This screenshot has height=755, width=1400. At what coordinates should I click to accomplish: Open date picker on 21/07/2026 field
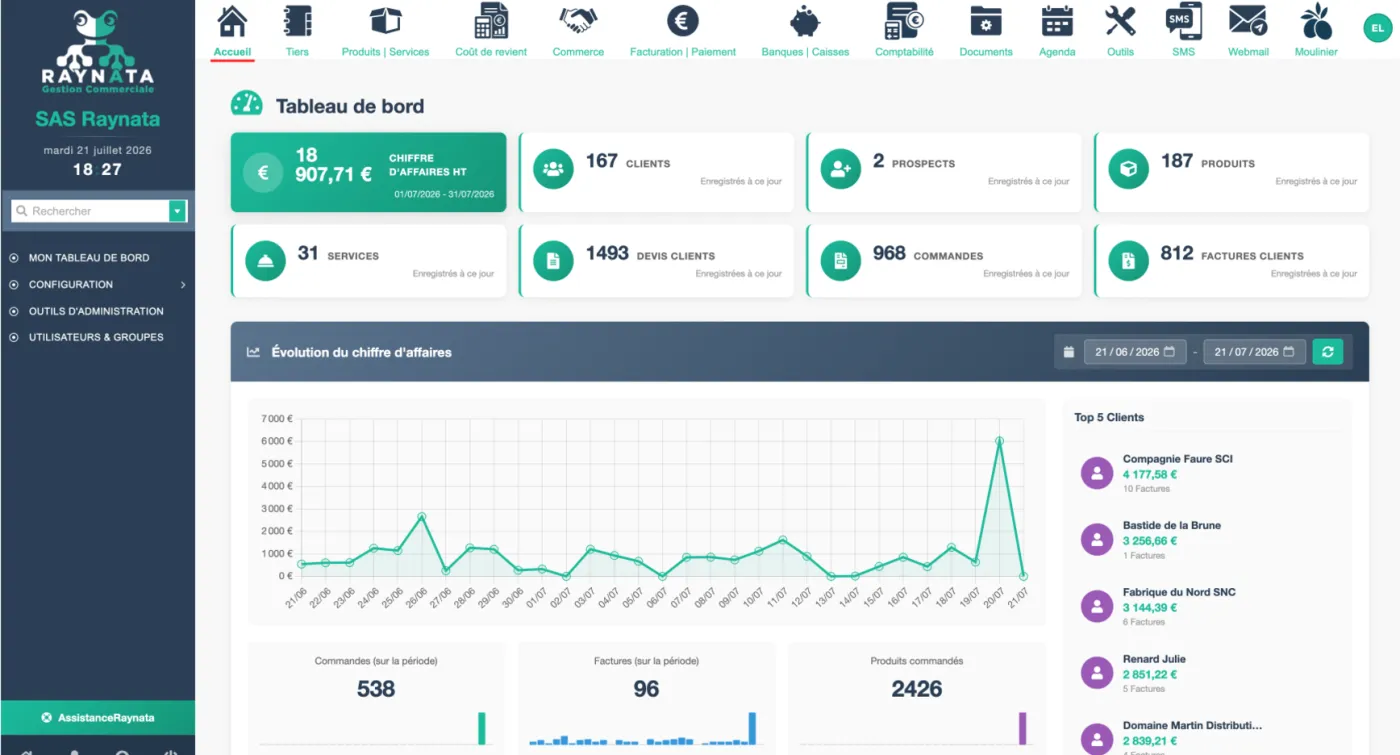point(1288,352)
